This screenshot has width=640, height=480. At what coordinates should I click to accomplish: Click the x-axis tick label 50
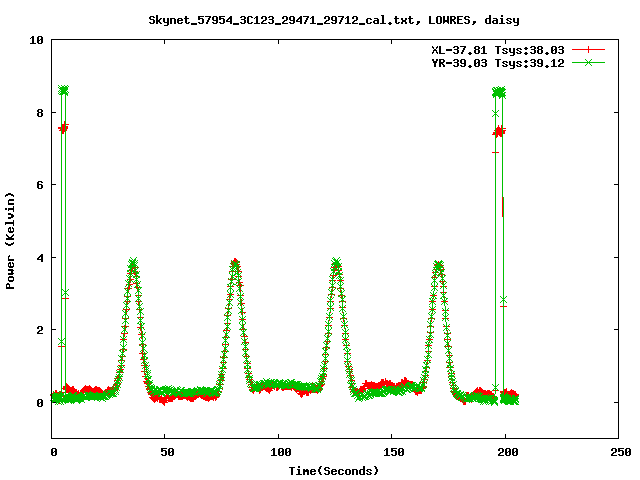(167, 452)
